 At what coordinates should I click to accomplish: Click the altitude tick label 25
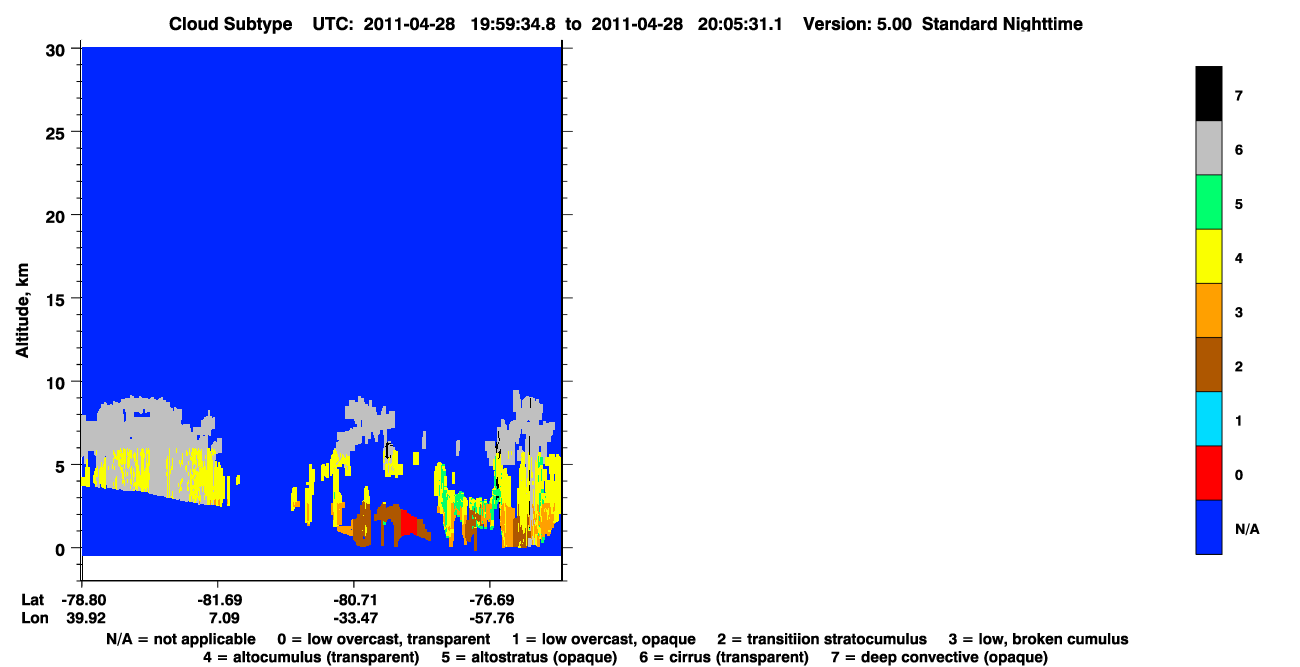tap(58, 132)
